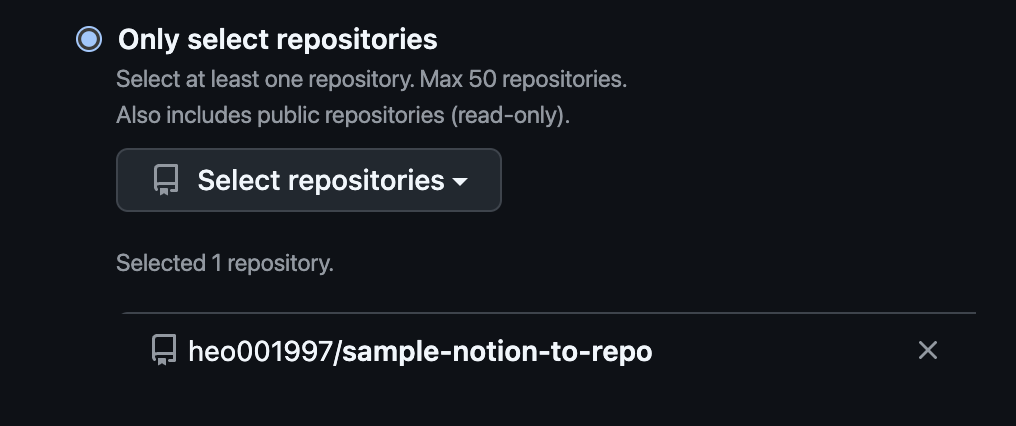The image size is (1016, 426).
Task: Click the "Only select repositories" heading label
Action: point(277,40)
